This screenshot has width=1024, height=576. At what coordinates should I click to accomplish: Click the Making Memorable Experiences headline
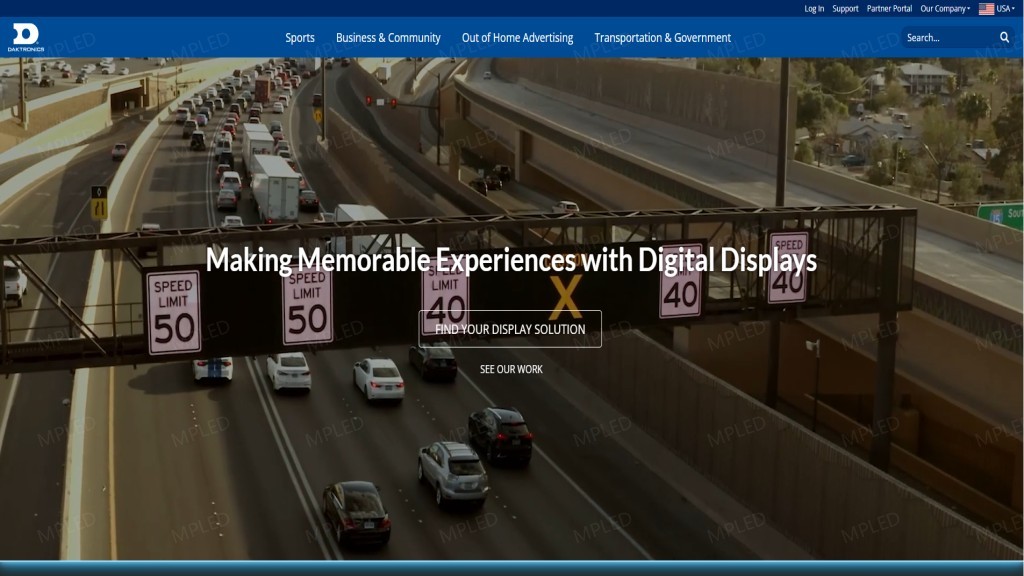coord(511,261)
